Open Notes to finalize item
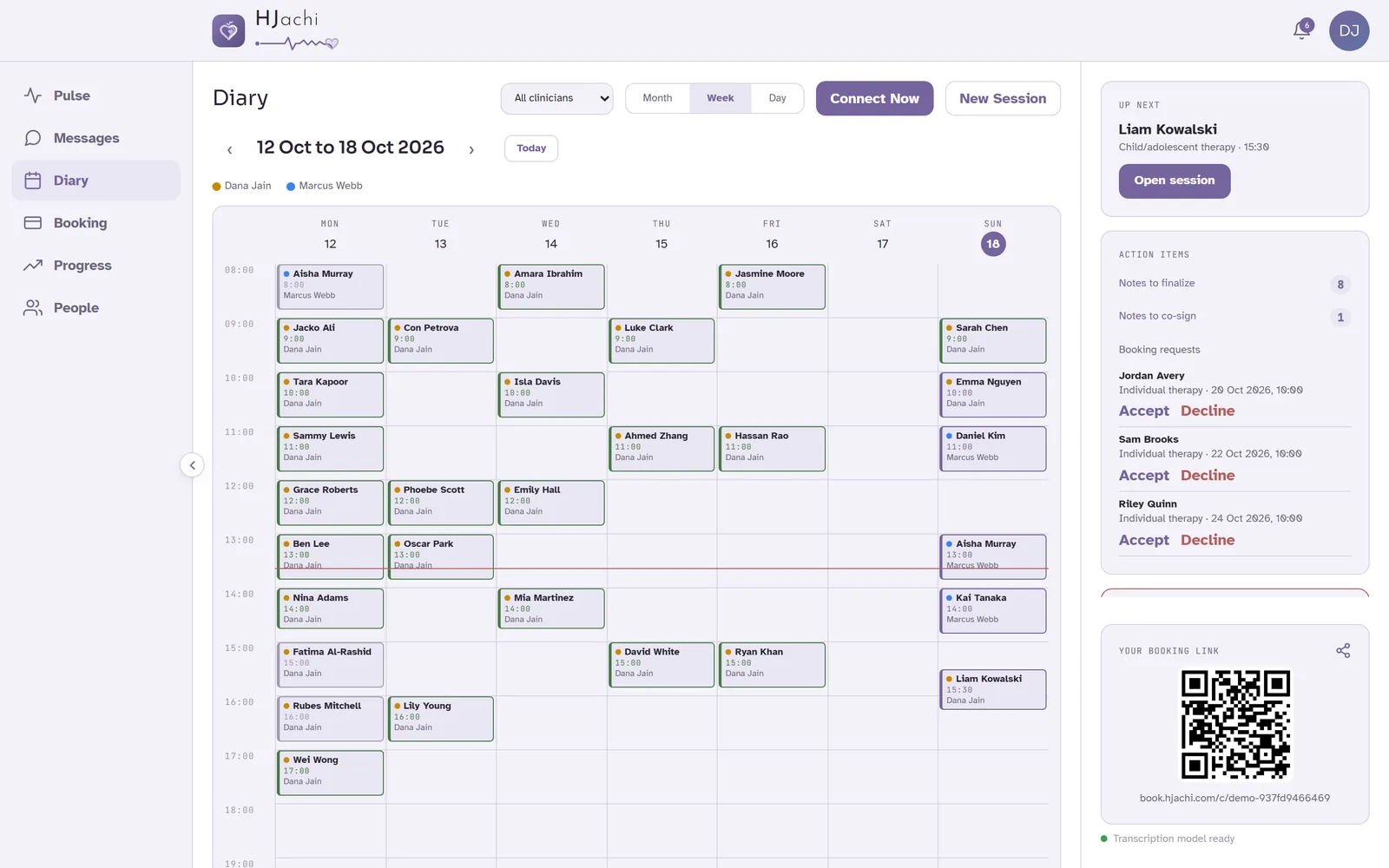Image resolution: width=1389 pixels, height=868 pixels. click(1234, 284)
